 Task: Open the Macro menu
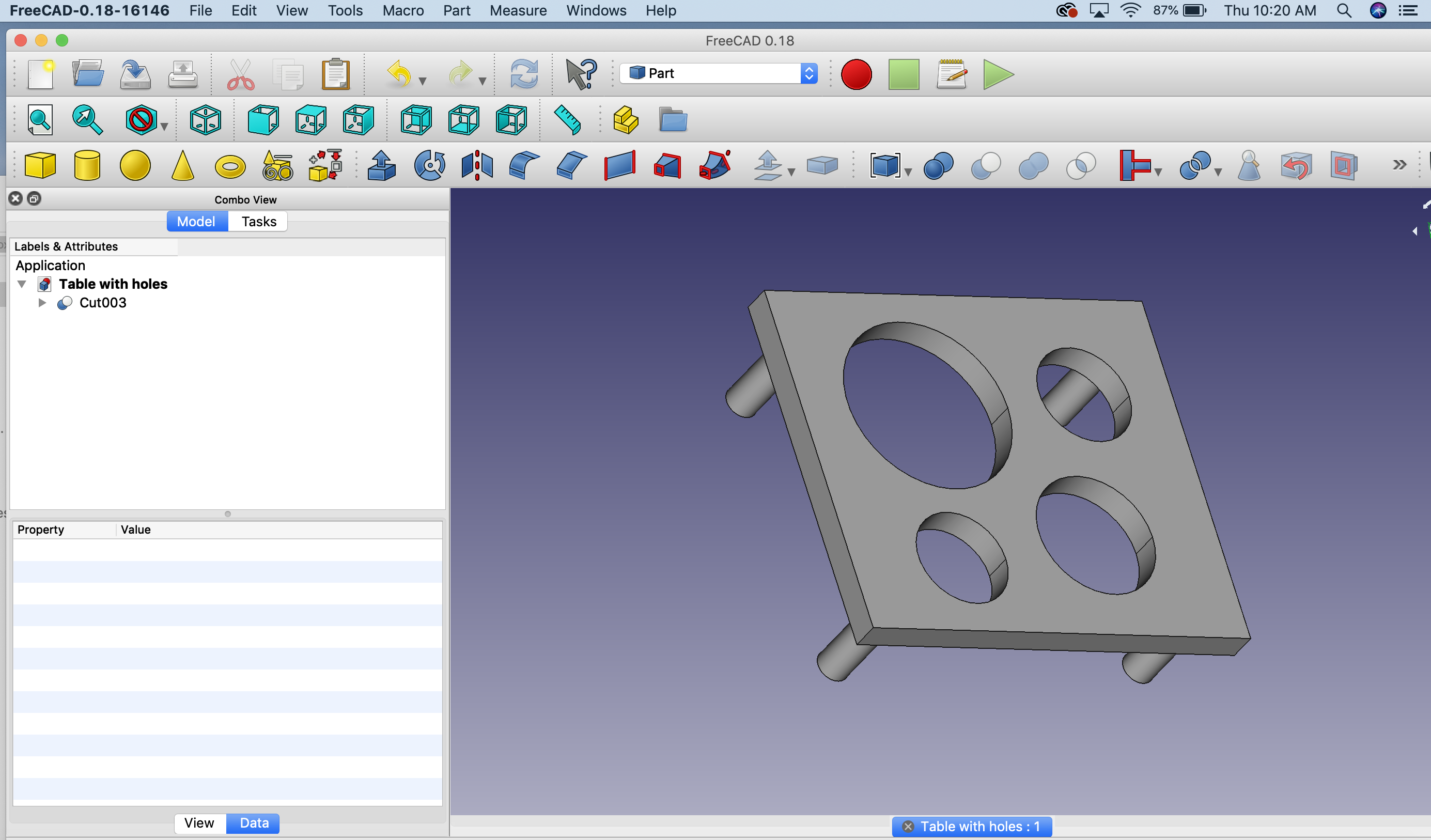(x=403, y=10)
